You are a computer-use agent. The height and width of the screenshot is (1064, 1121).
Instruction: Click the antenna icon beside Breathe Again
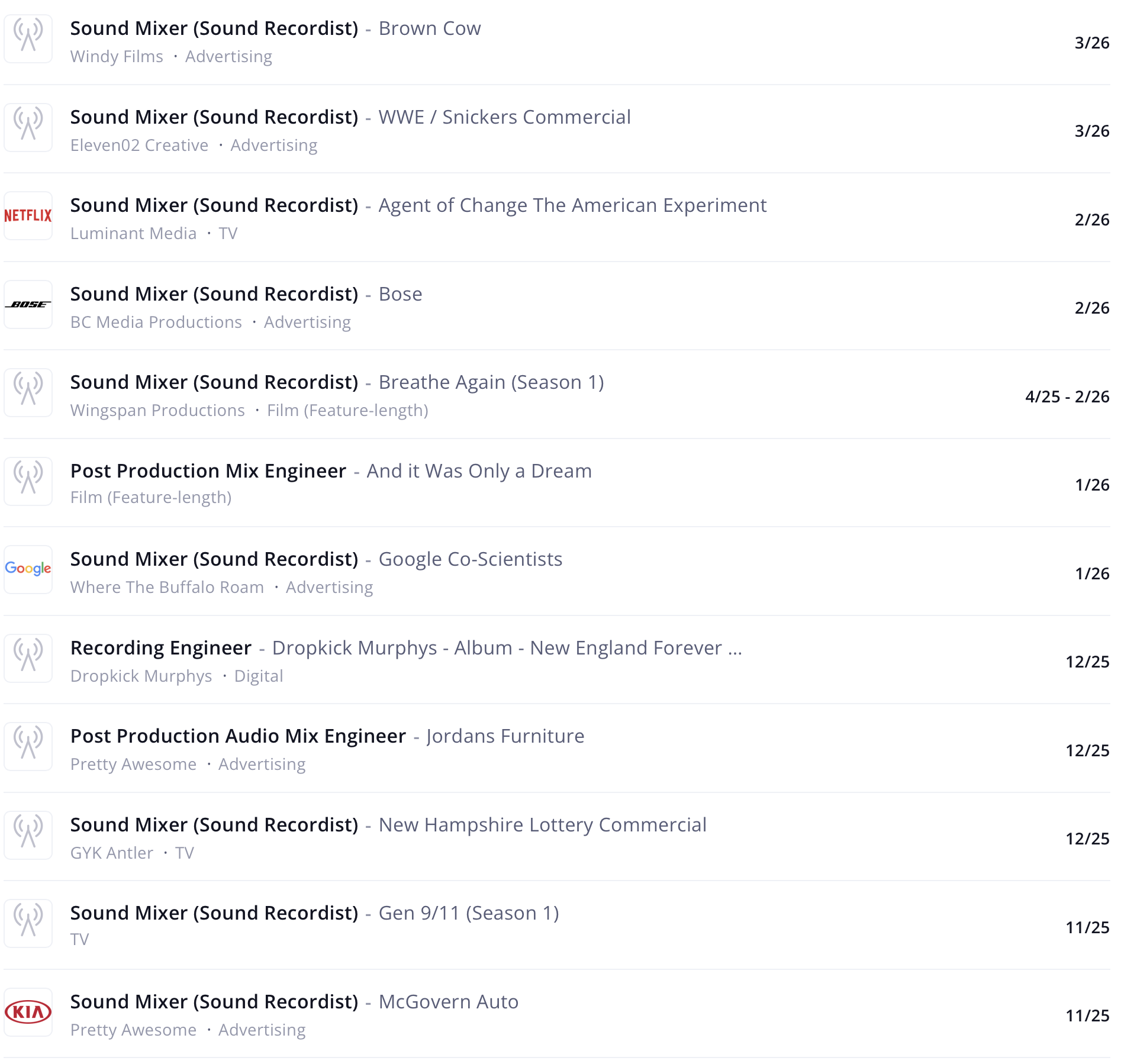pyautogui.click(x=28, y=393)
